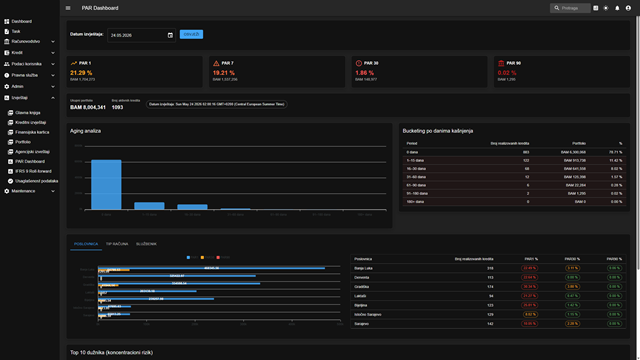The image size is (640, 360).
Task: Click the Istočno Sarajevo PAR1 % badge
Action: [530, 314]
